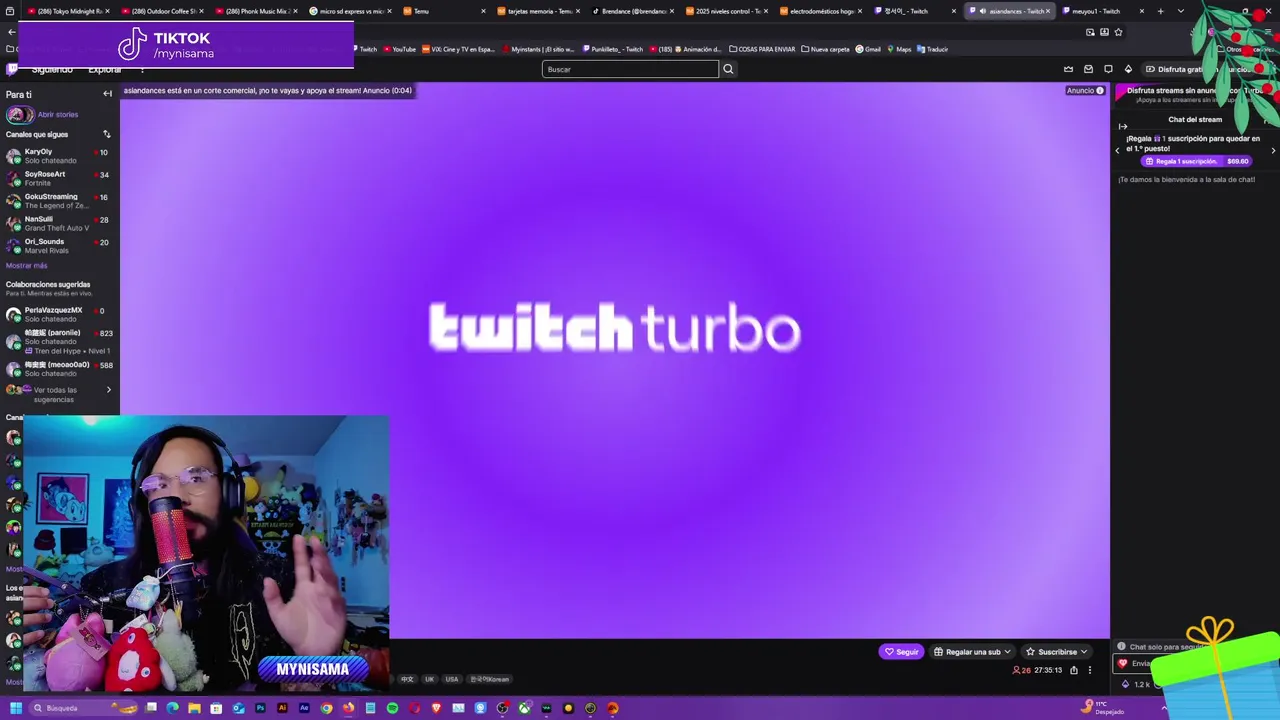This screenshot has width=1280, height=720.
Task: Open weather widget showing Despejado
Action: coord(1103,708)
